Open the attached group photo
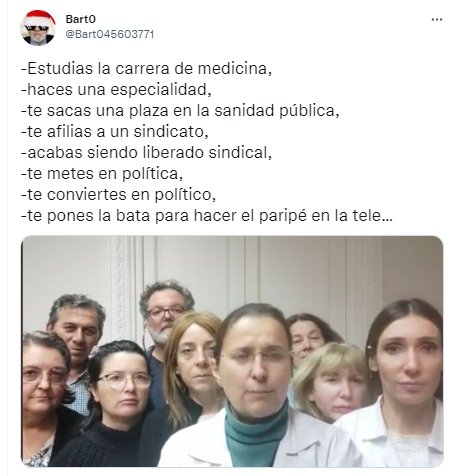The image size is (454, 476). (x=232, y=351)
